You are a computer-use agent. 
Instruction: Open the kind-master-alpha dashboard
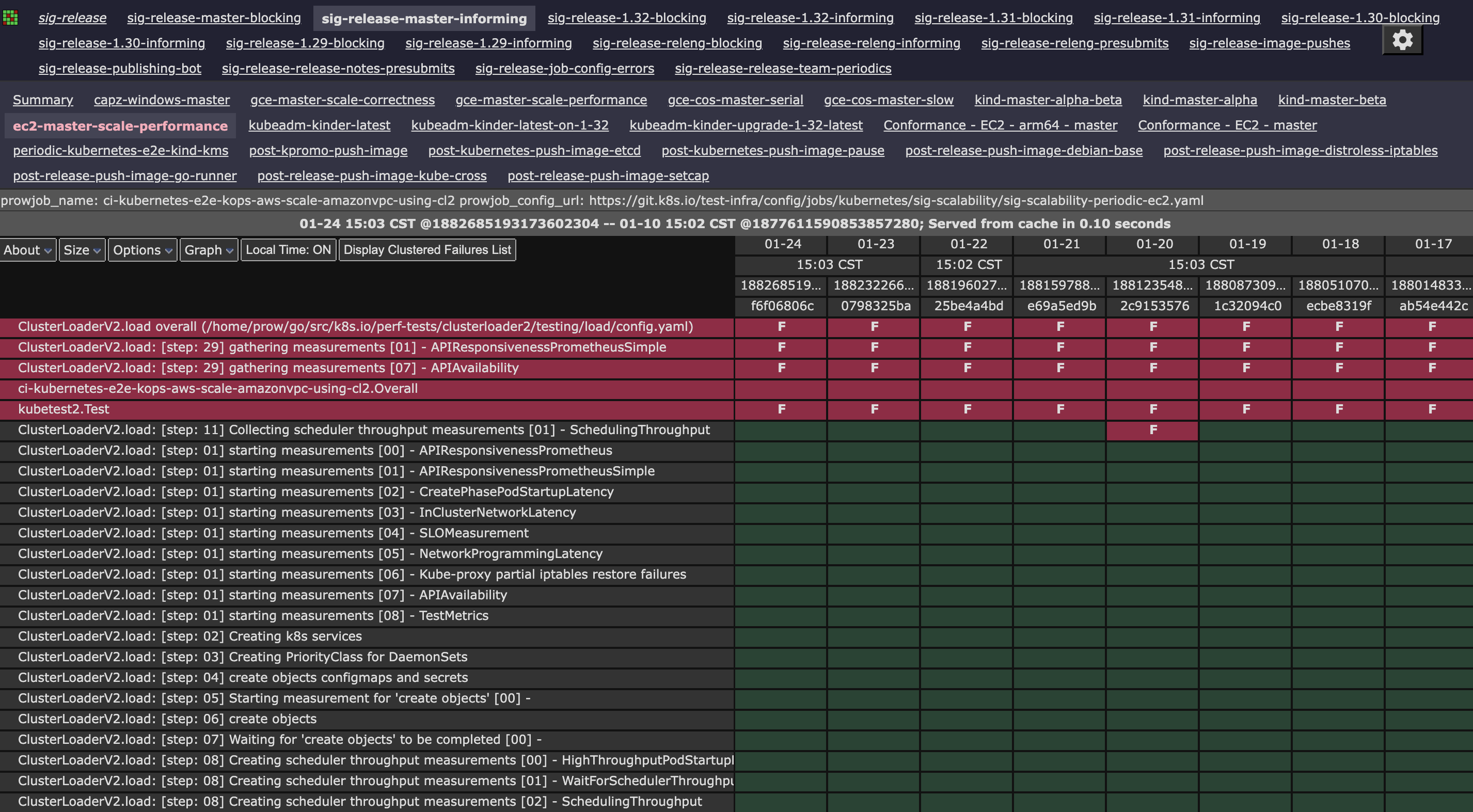1200,100
